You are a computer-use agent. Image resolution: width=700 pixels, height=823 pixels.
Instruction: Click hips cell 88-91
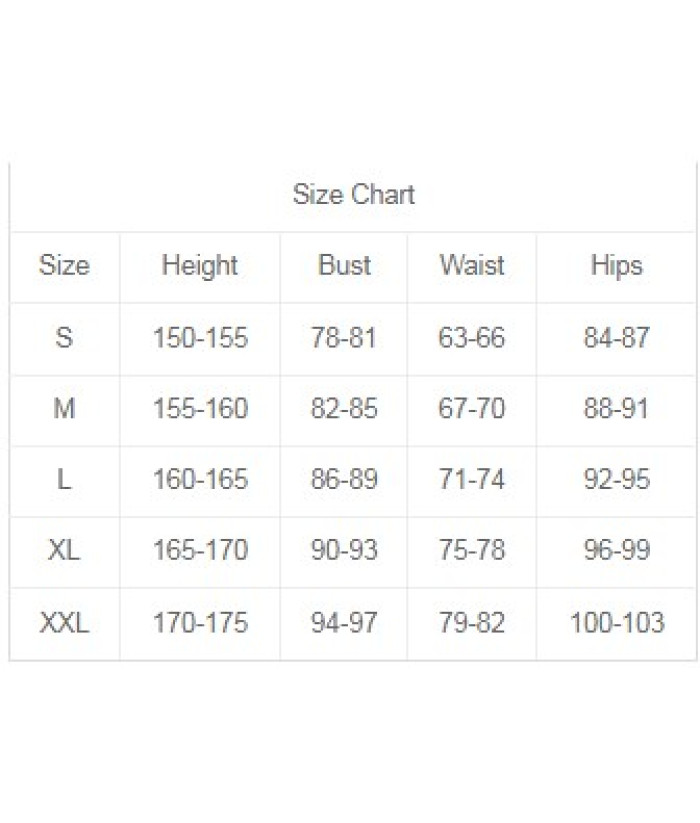point(616,408)
